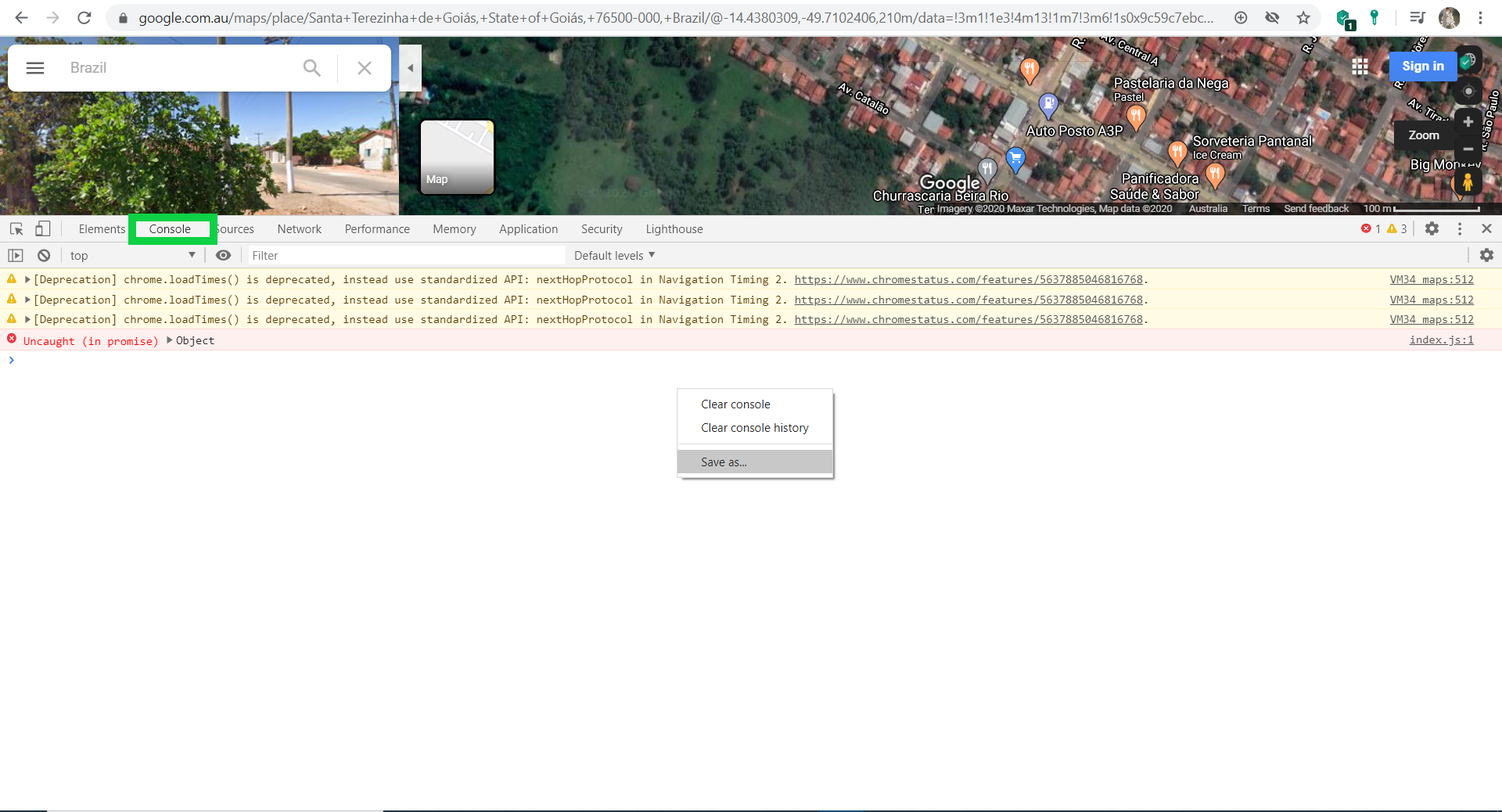Viewport: 1502px width, 812px height.
Task: Open index.js:1 source link
Action: (x=1441, y=340)
